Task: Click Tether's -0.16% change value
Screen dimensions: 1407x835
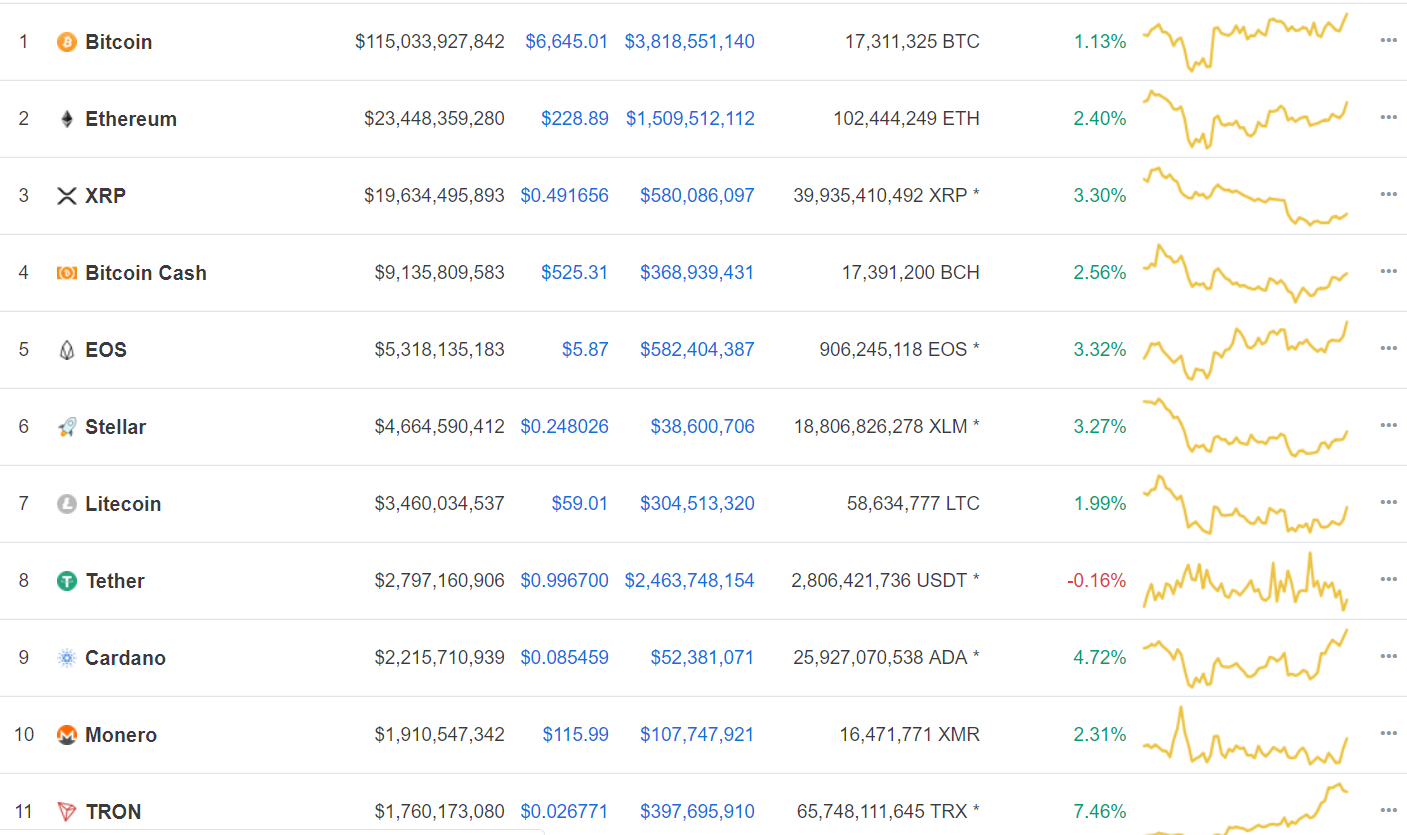Action: tap(1096, 581)
